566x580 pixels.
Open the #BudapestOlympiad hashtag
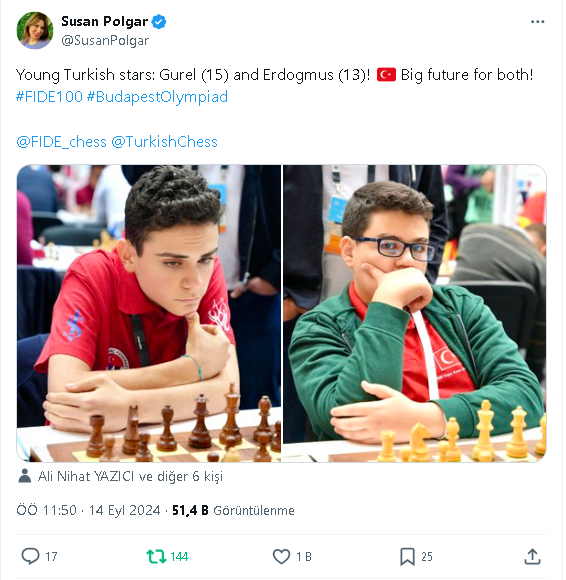157,97
